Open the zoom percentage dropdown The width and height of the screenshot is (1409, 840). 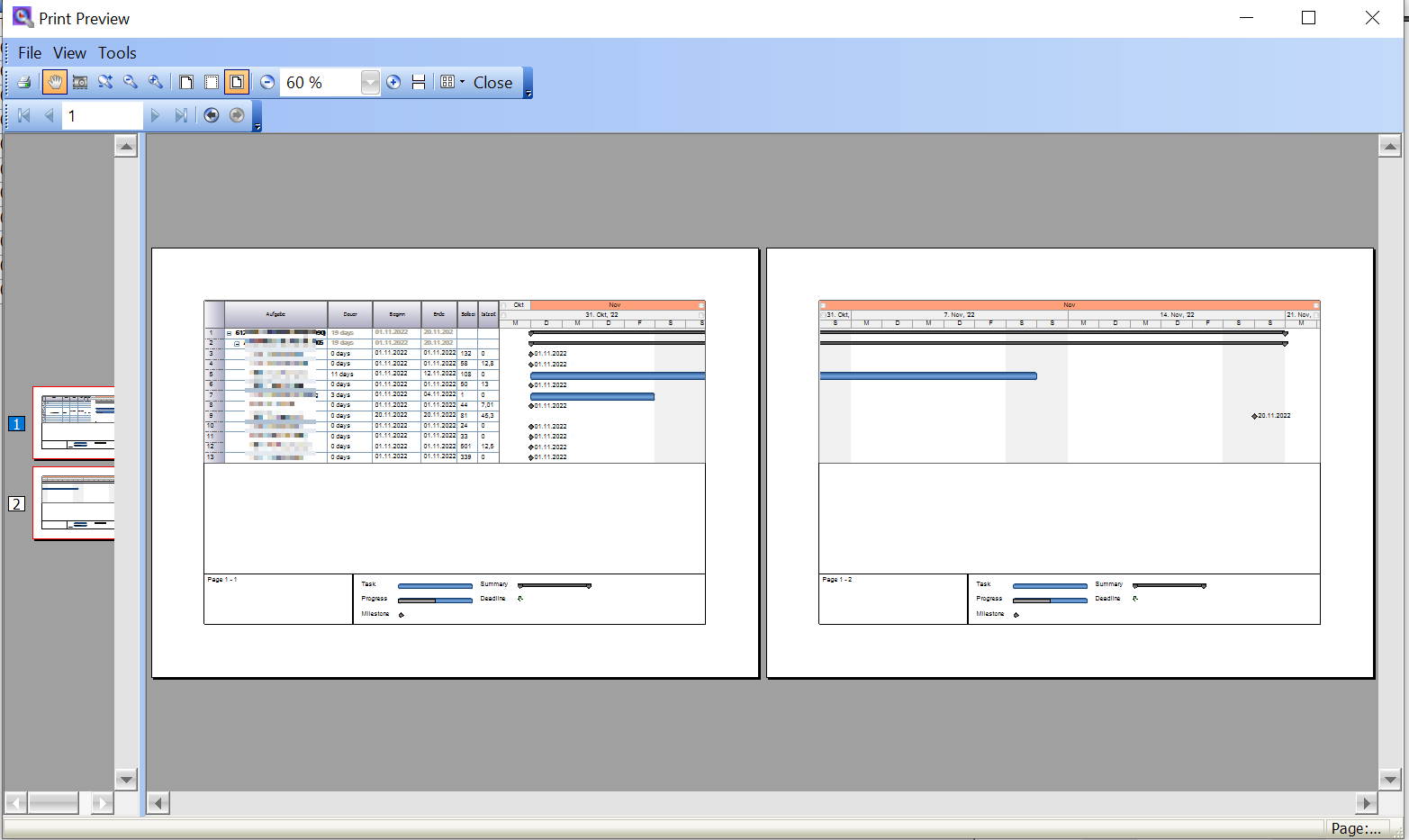(x=370, y=83)
